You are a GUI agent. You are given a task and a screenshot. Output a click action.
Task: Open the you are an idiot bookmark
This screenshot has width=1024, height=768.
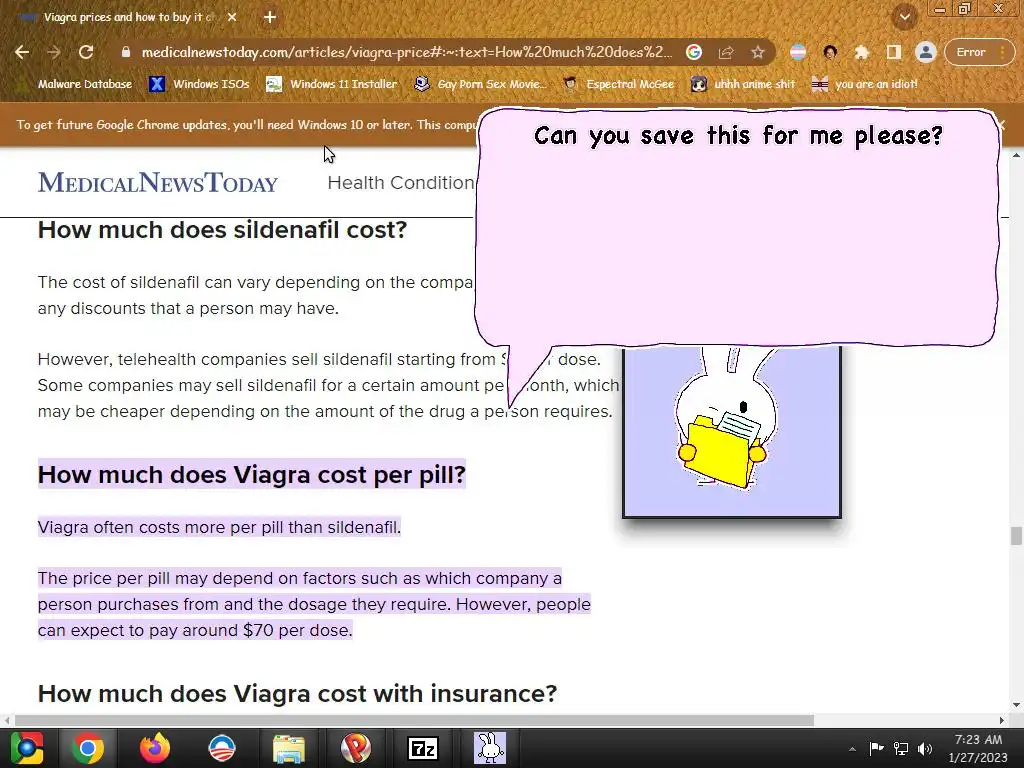click(865, 84)
